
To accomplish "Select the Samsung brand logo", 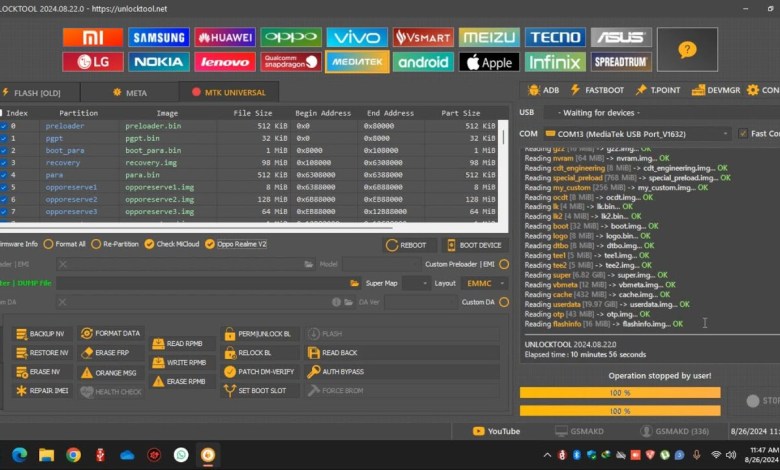I will coord(159,37).
